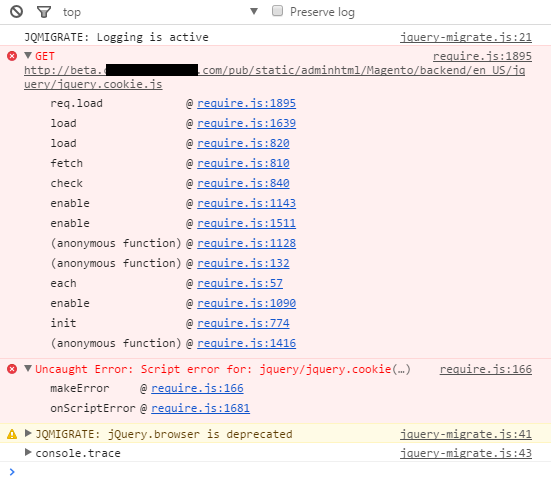The image size is (551, 495).
Task: Enable the Preserve log checkbox
Action: 277,11
